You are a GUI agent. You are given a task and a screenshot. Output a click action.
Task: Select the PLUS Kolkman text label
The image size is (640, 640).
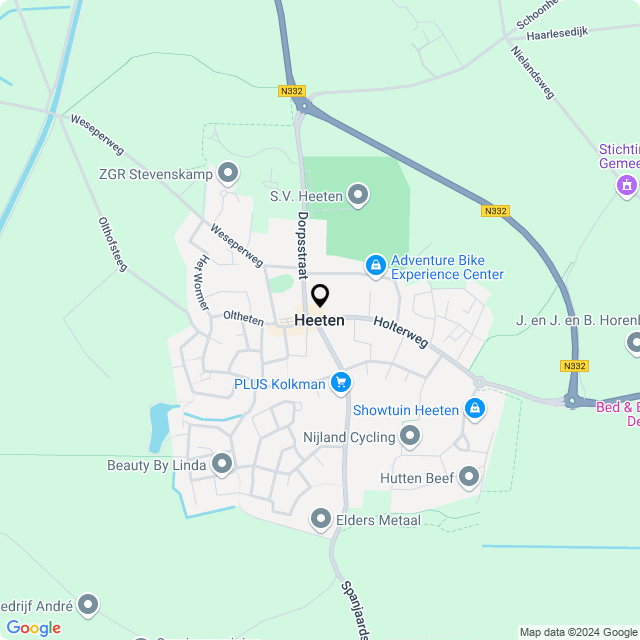(x=280, y=384)
